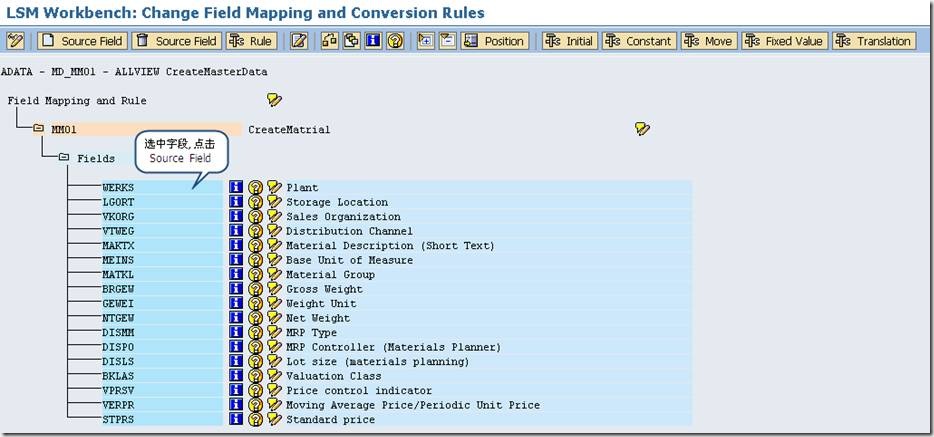The image size is (934, 437).
Task: Click the Rule toolbar button
Action: tap(251, 41)
